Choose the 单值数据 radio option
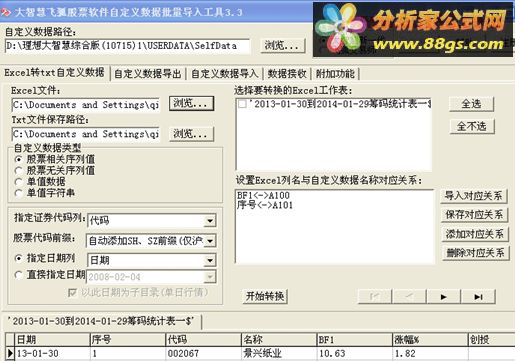This screenshot has height=361, width=515. [19, 182]
